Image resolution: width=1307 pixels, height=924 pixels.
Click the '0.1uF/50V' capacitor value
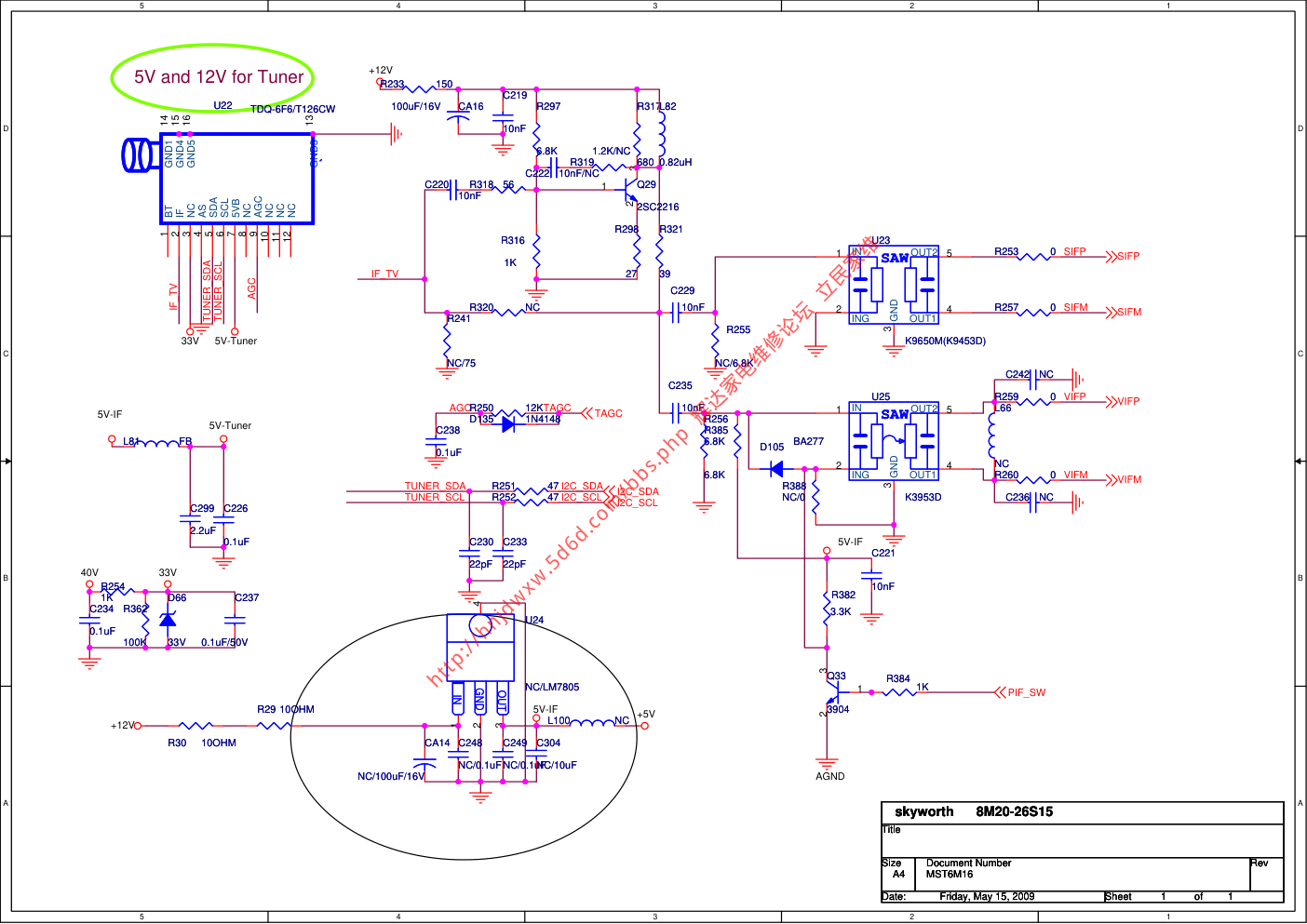coord(224,642)
